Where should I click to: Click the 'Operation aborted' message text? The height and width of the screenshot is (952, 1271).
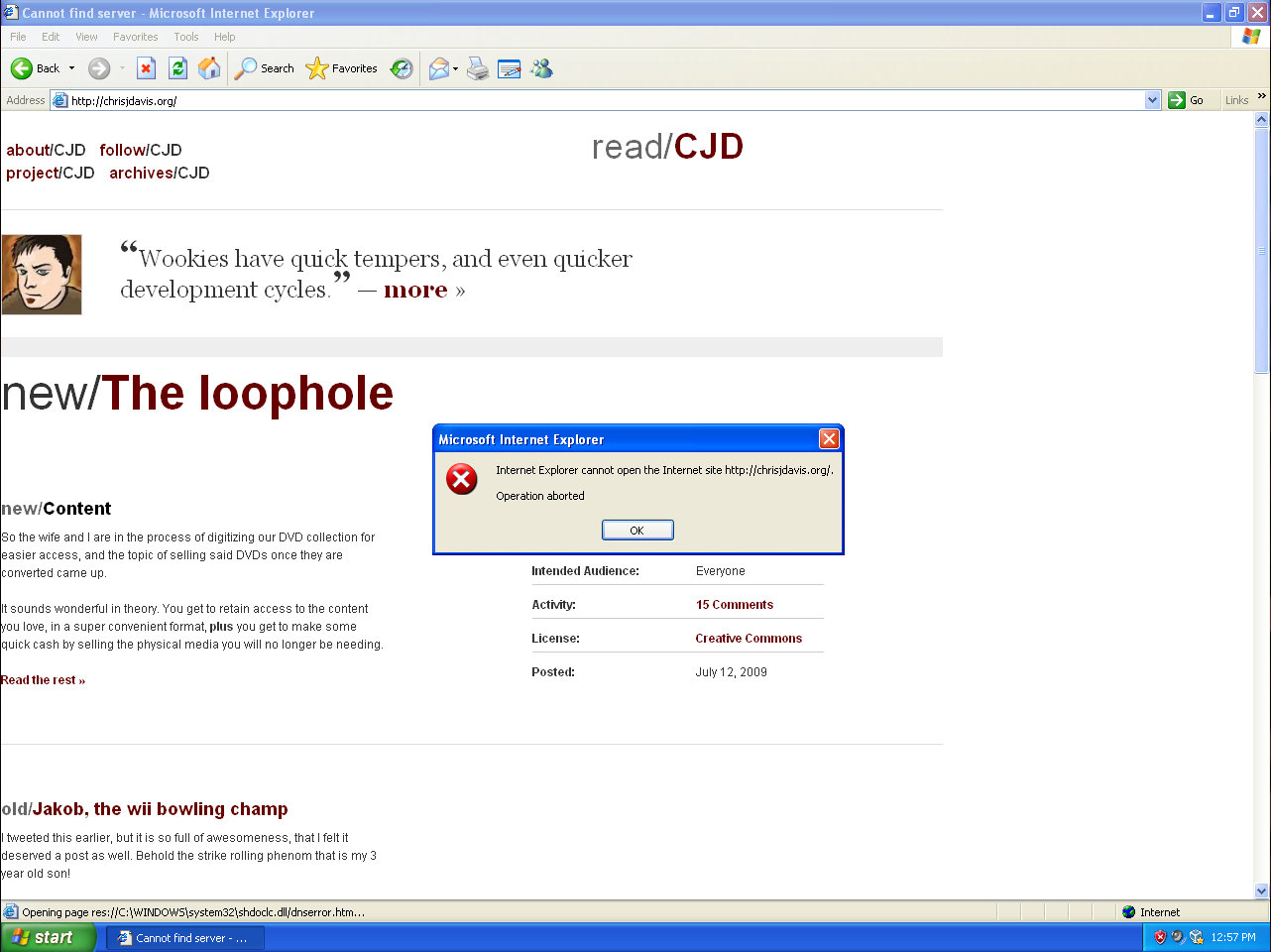[x=540, y=496]
